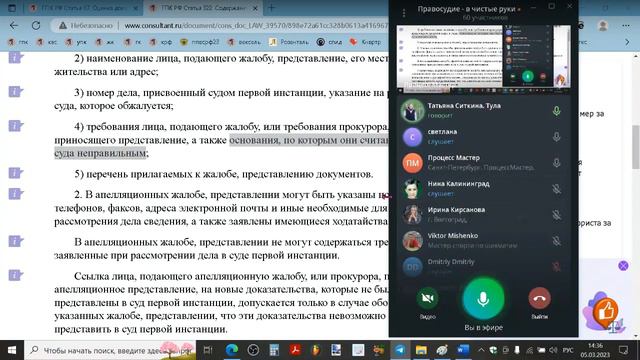
Task: Select the microphone icon for Татьяна Ситкина
Action: tap(556, 111)
